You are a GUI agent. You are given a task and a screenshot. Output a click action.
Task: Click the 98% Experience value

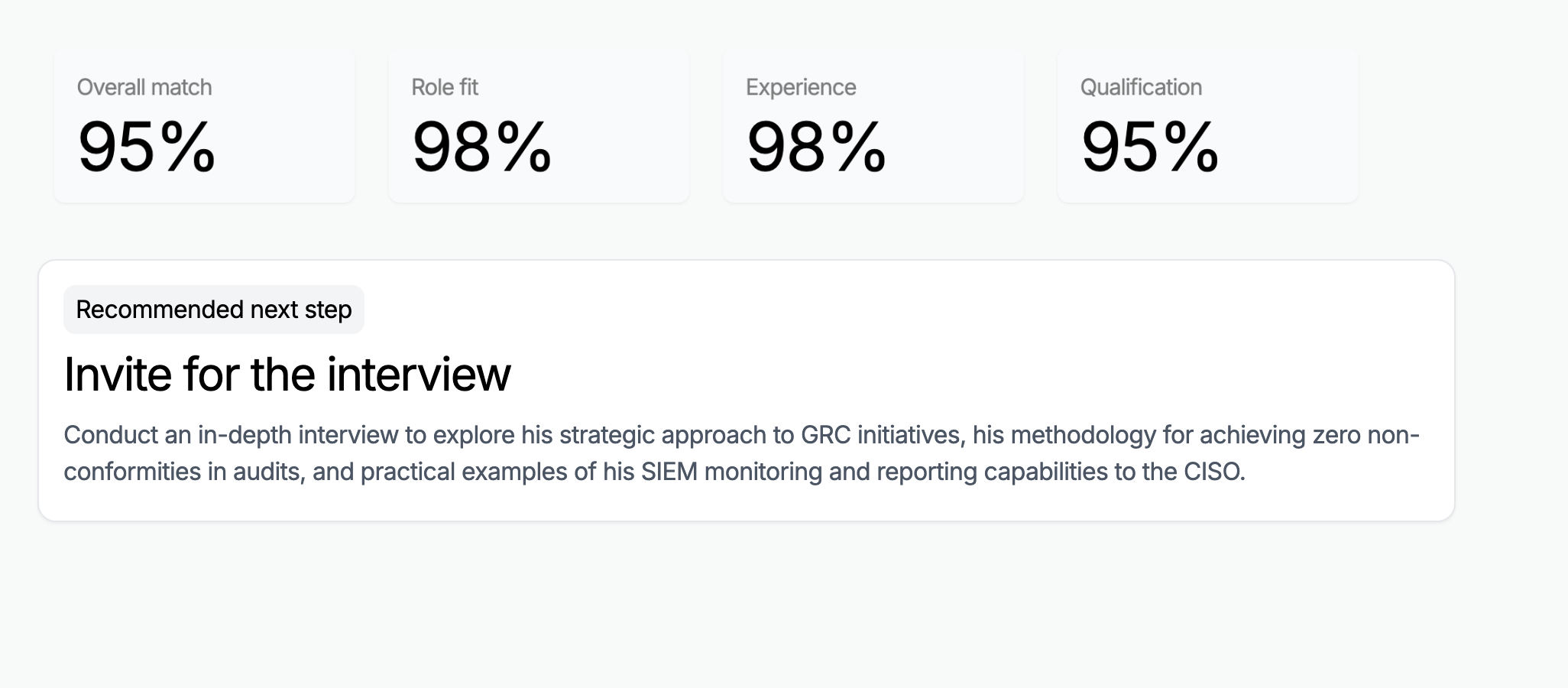tap(816, 147)
